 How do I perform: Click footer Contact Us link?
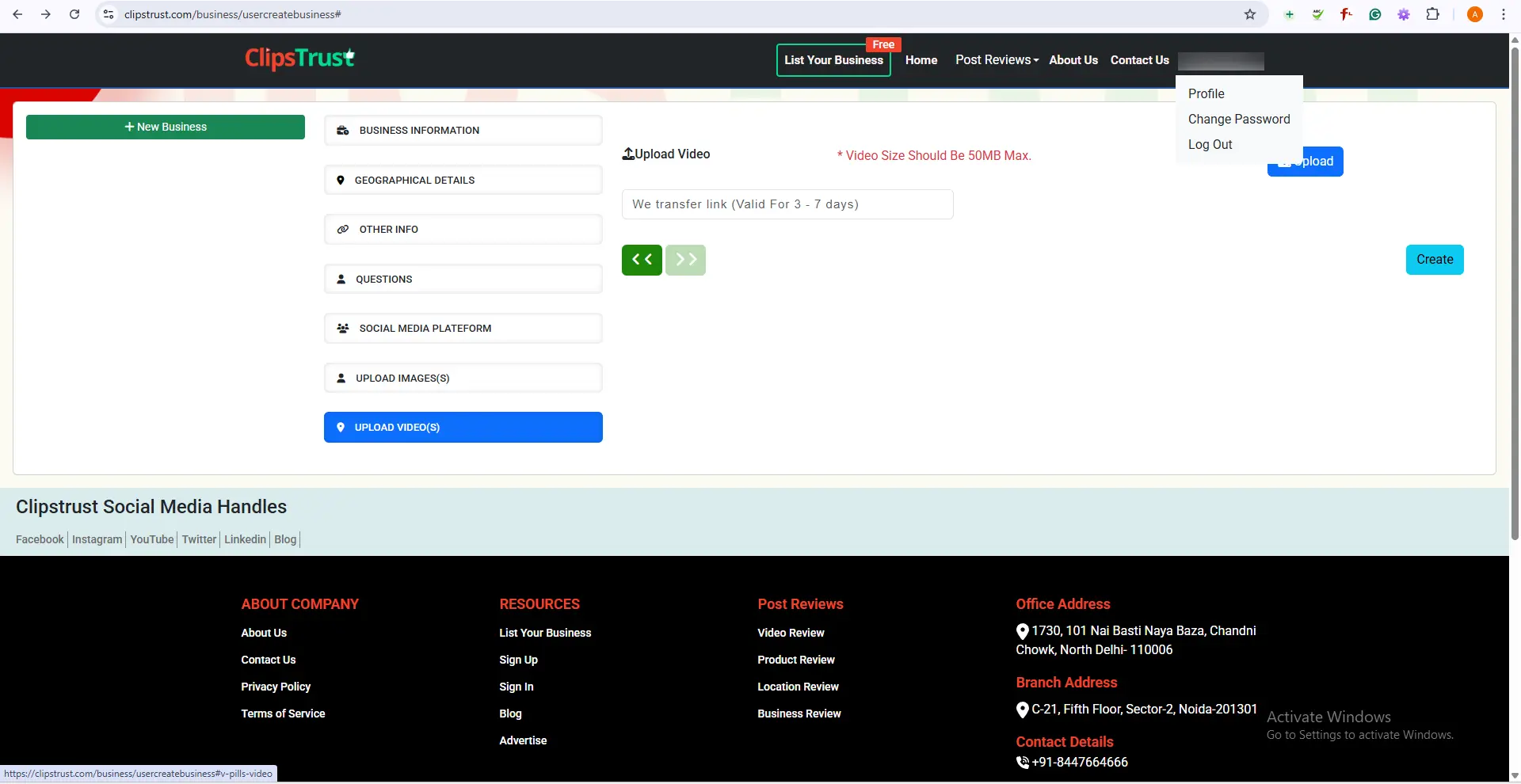[269, 660]
